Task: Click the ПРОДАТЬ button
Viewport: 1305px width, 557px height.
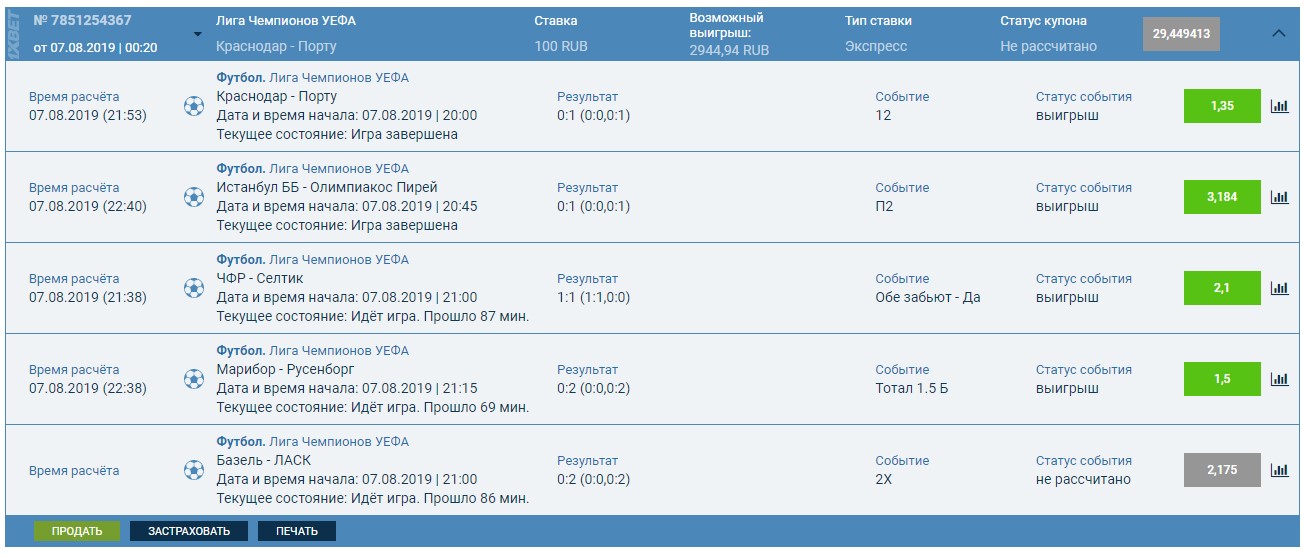Action: point(77,531)
